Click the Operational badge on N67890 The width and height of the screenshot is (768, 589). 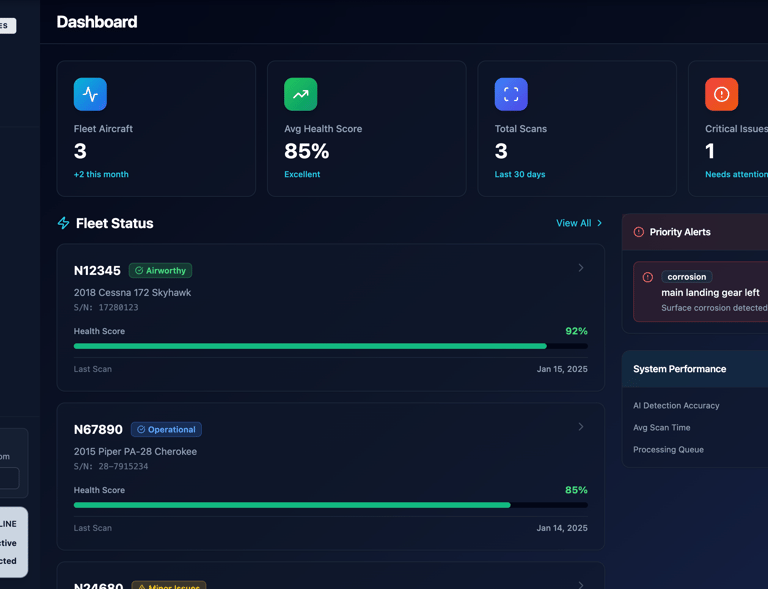[166, 429]
